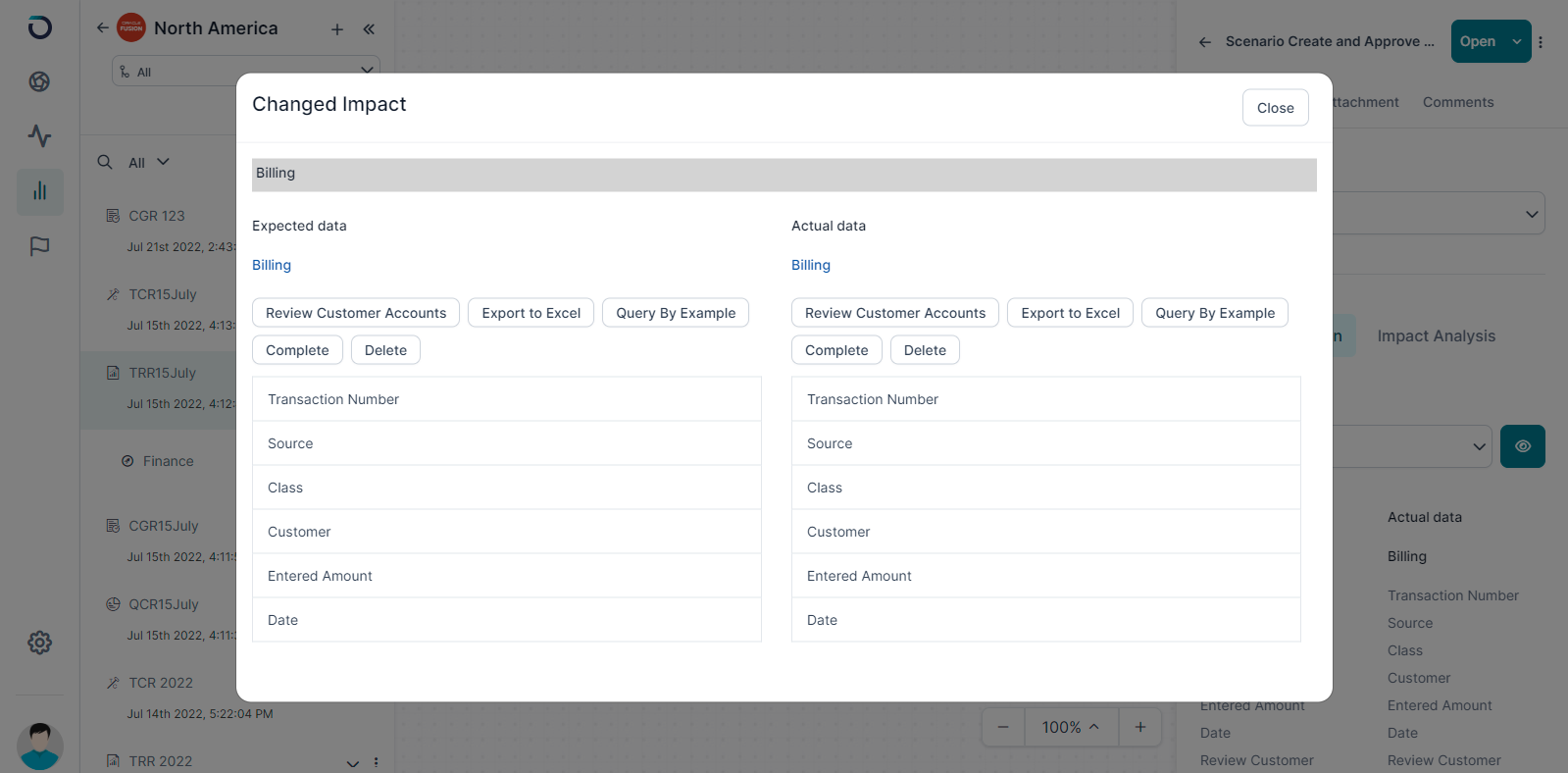Open the aperture-style sidebar icon
Viewport: 1568px width, 773px height.
39,81
